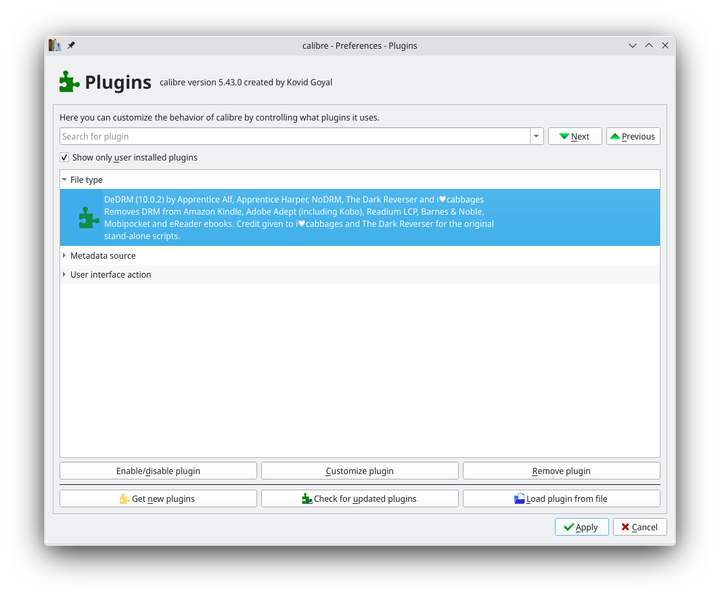
Task: Apply the plugin preference changes
Action: click(581, 527)
